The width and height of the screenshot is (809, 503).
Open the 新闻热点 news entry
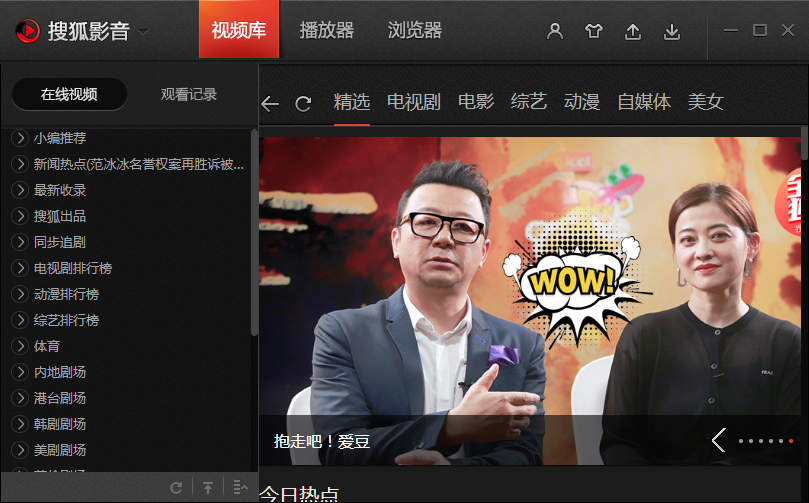click(x=138, y=164)
